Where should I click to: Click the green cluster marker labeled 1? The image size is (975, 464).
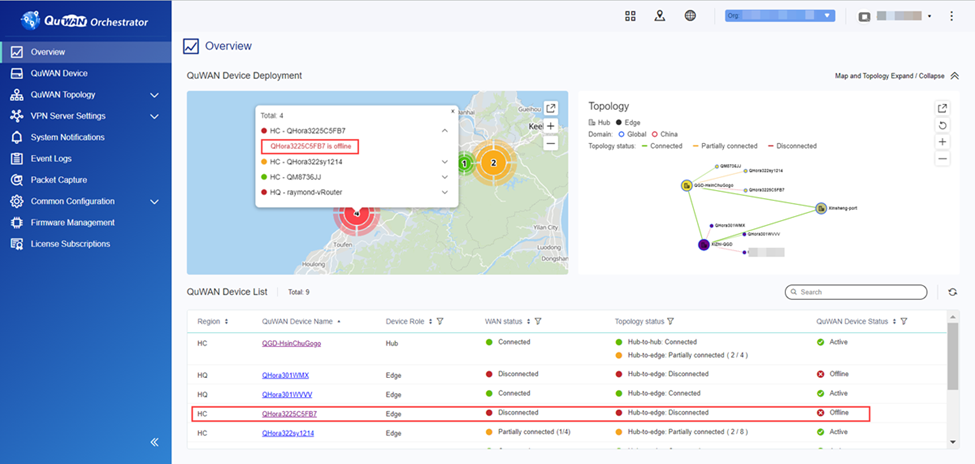coord(464,163)
